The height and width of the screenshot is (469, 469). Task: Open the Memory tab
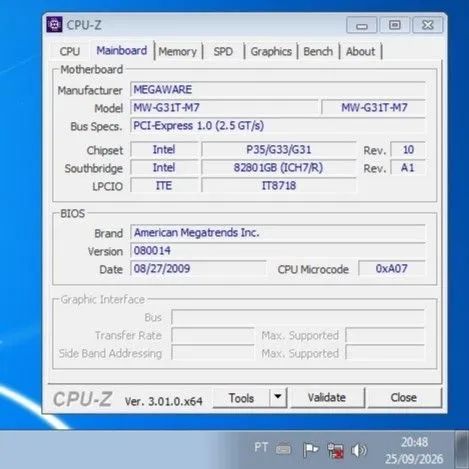(178, 52)
